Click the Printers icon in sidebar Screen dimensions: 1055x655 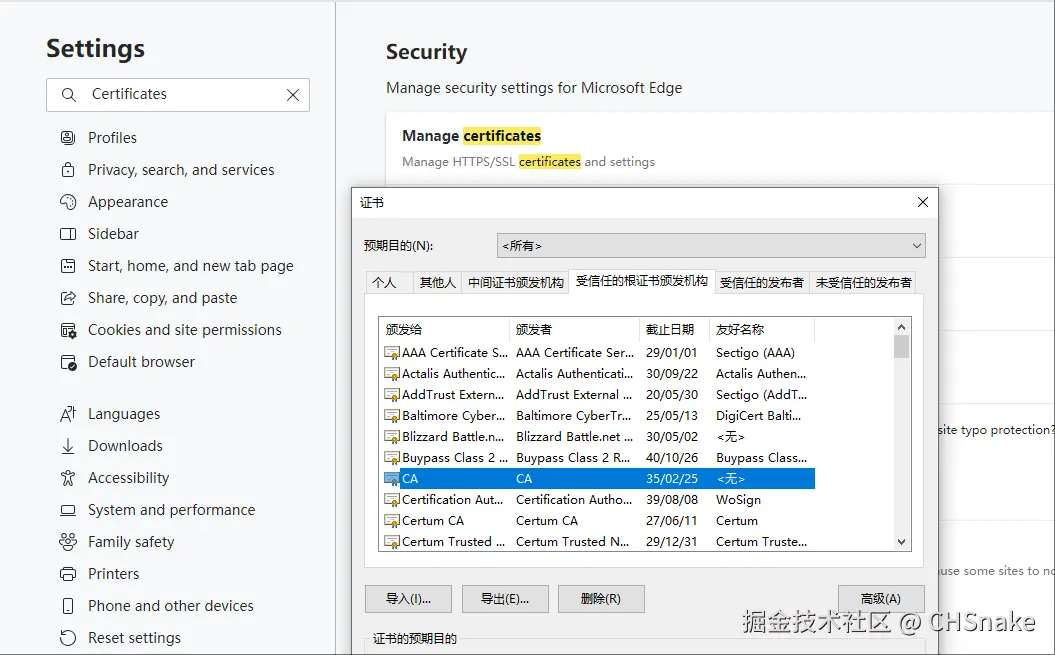(68, 574)
